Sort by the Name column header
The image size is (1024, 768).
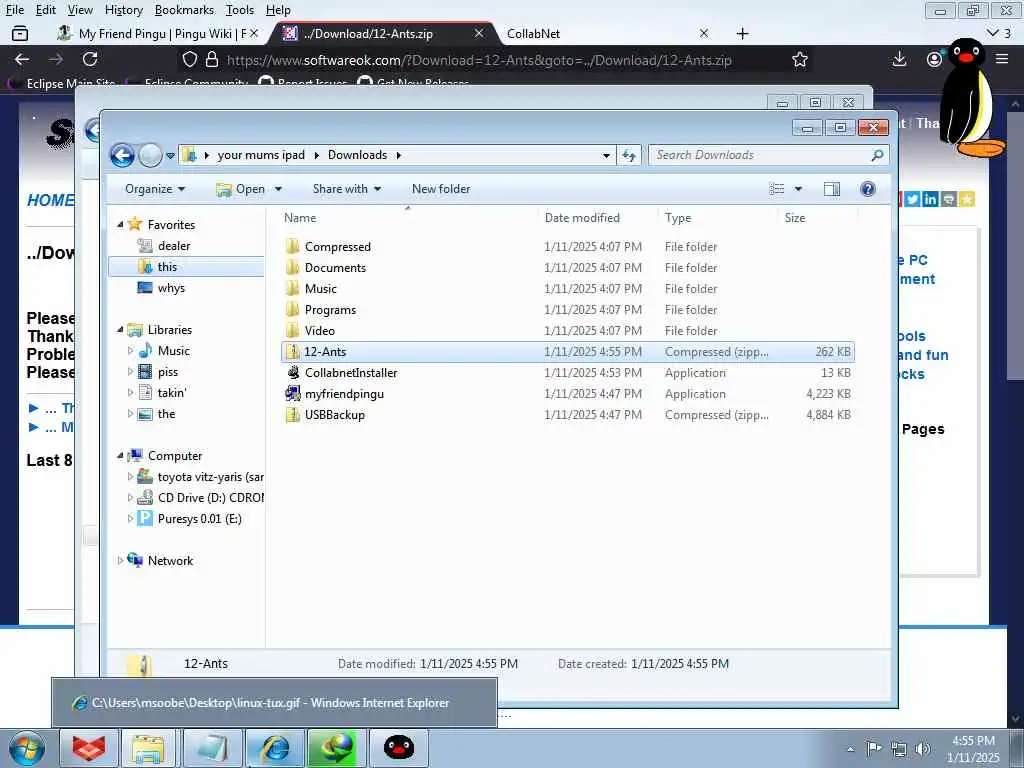click(300, 218)
